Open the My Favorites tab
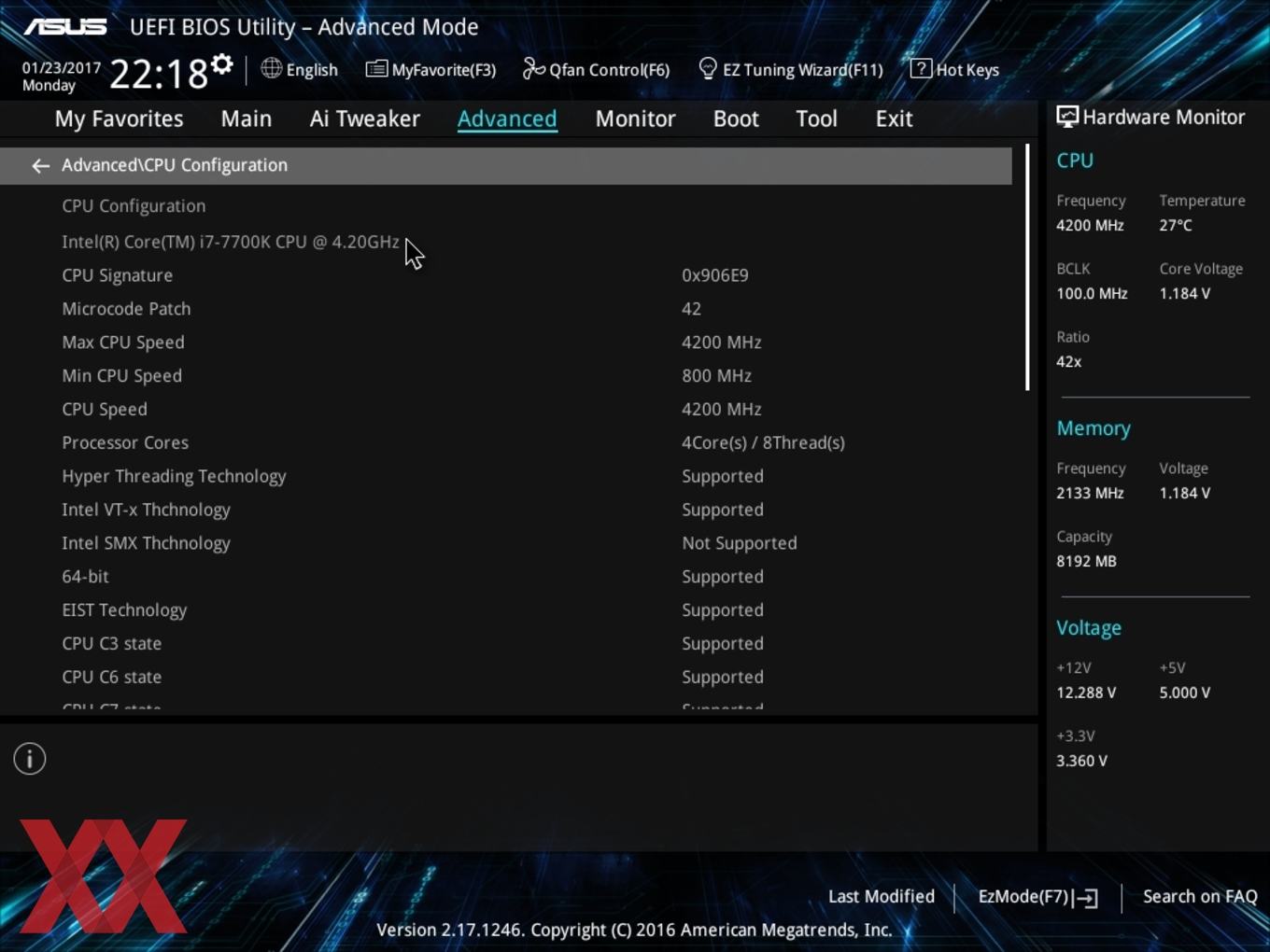 pyautogui.click(x=119, y=119)
